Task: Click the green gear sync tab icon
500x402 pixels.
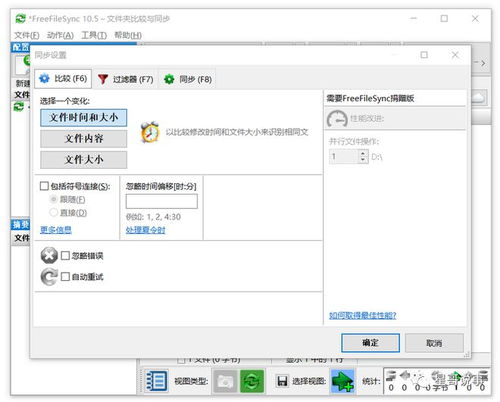Action: pos(169,79)
